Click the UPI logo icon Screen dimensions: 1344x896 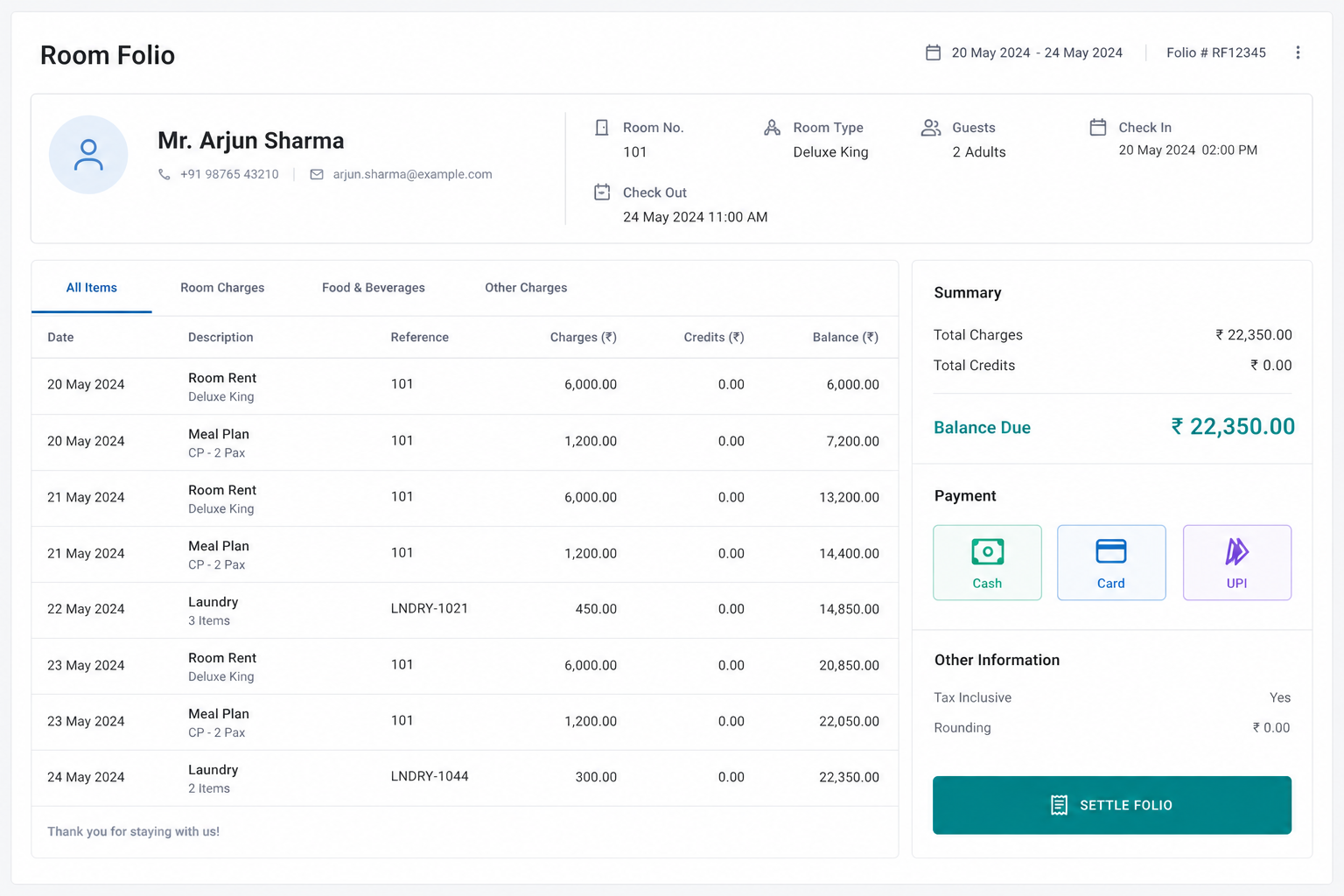[1236, 551]
